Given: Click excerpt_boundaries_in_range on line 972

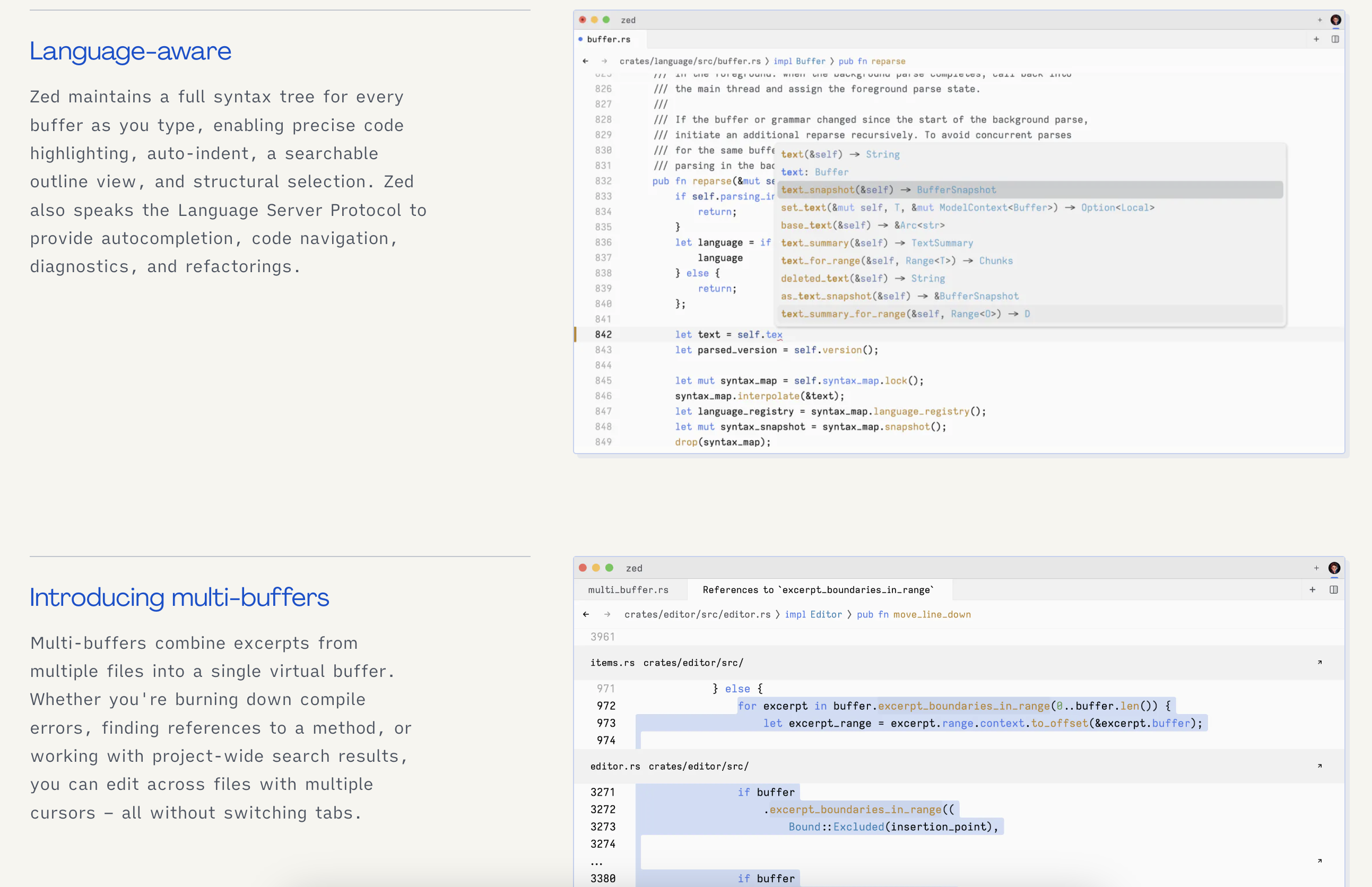Looking at the screenshot, I should 963,706.
